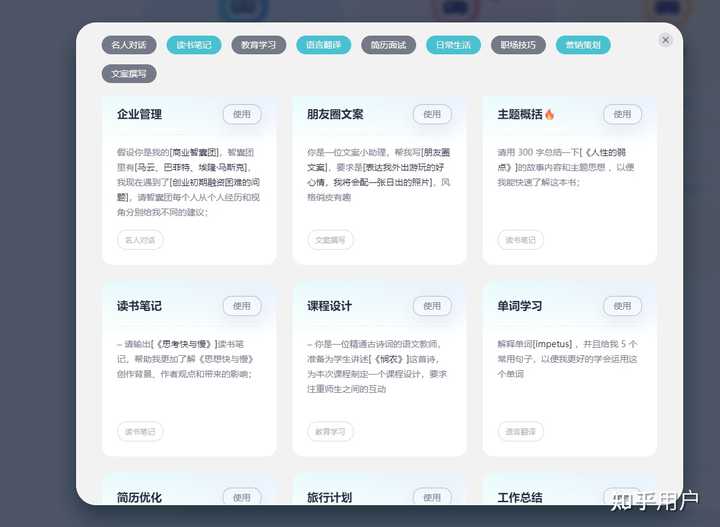Click 名人对话 tag inside 企业管理 card
Viewport: 720px width, 527px height.
tap(140, 240)
